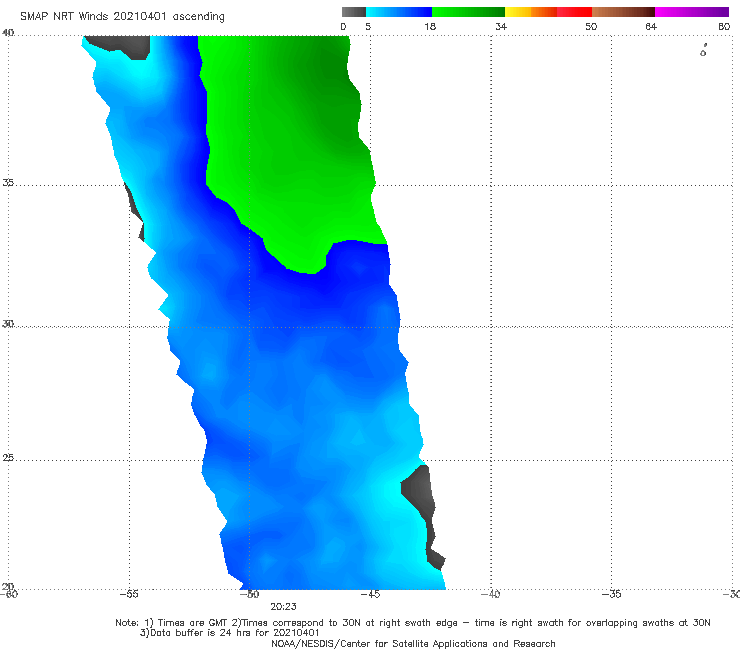The height and width of the screenshot is (650, 740).
Task: Click the longitude label -50
Action: (x=249, y=594)
